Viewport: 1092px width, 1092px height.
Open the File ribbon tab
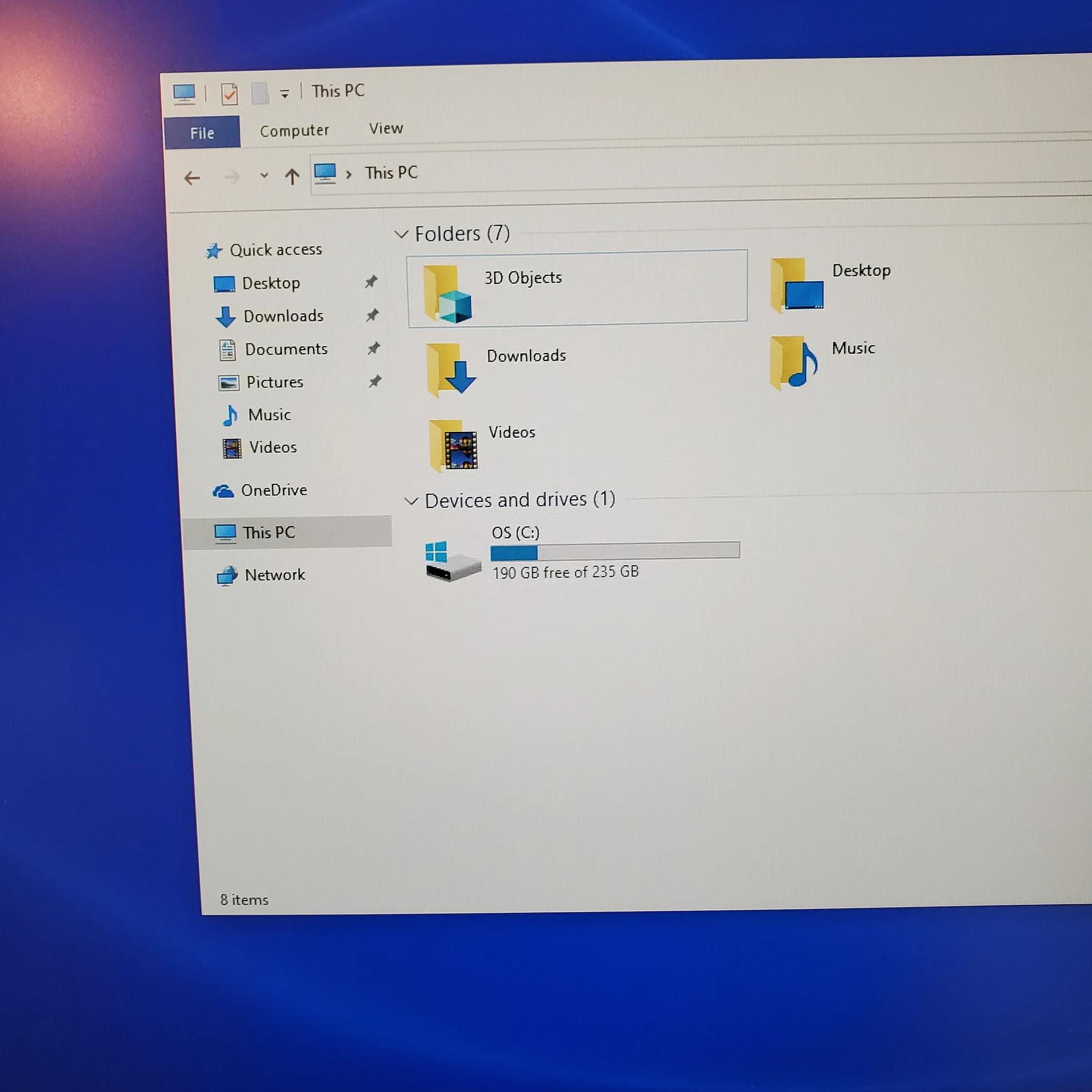pos(202,133)
